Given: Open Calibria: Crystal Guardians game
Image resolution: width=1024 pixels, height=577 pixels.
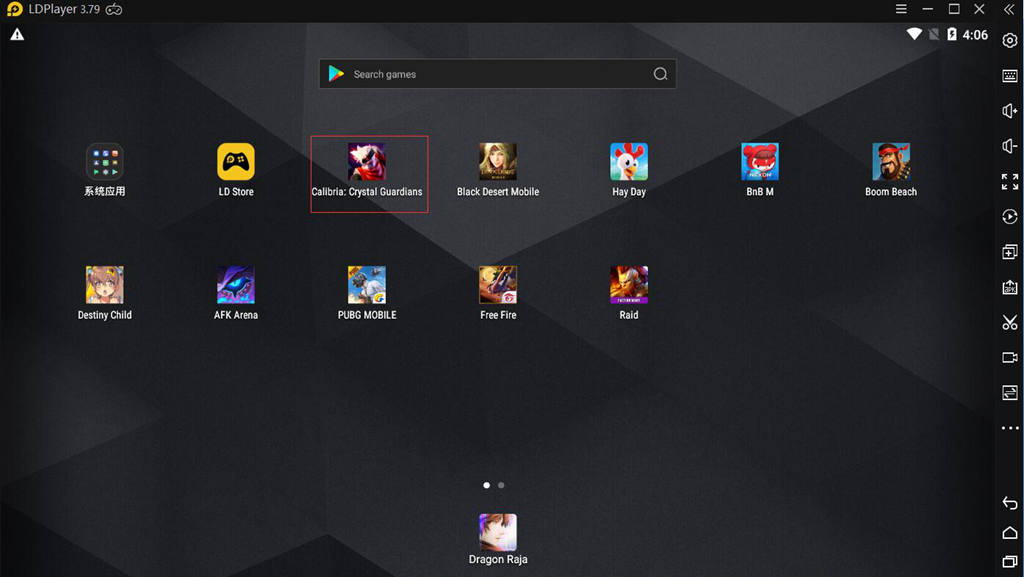Looking at the screenshot, I should [x=366, y=162].
